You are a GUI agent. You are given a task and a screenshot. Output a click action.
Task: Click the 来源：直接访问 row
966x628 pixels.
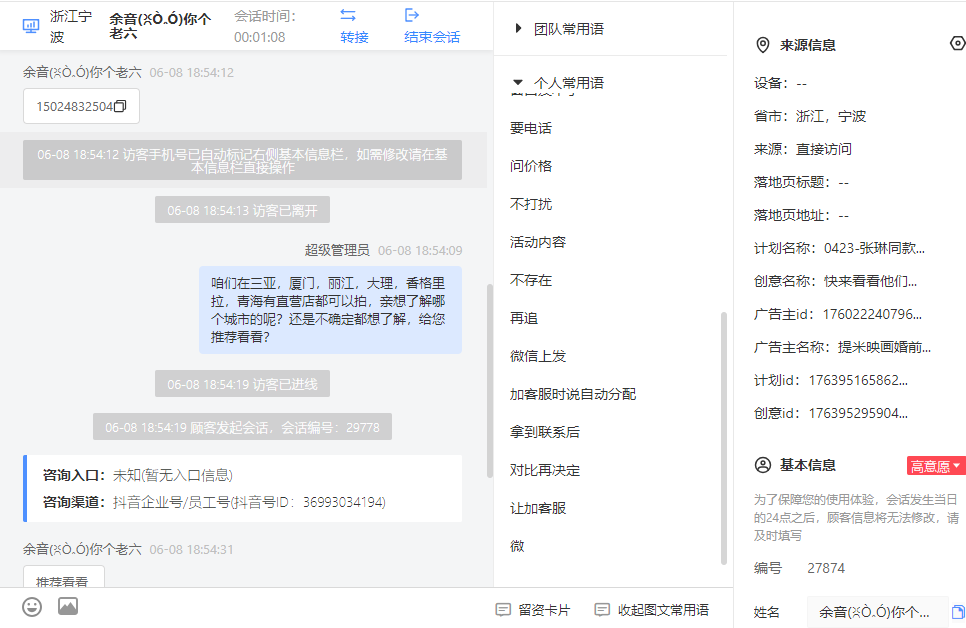pos(803,149)
